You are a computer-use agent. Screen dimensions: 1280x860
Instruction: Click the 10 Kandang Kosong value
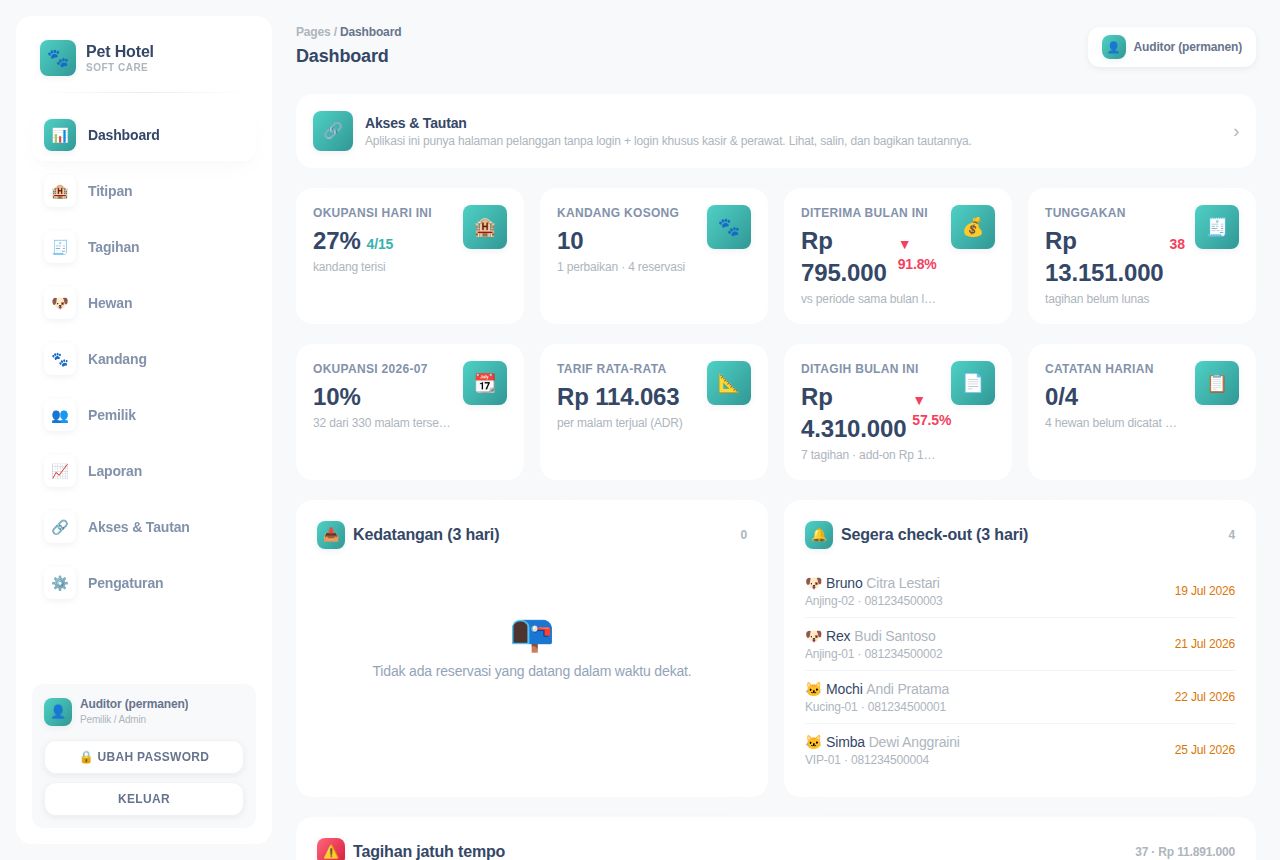(x=570, y=241)
